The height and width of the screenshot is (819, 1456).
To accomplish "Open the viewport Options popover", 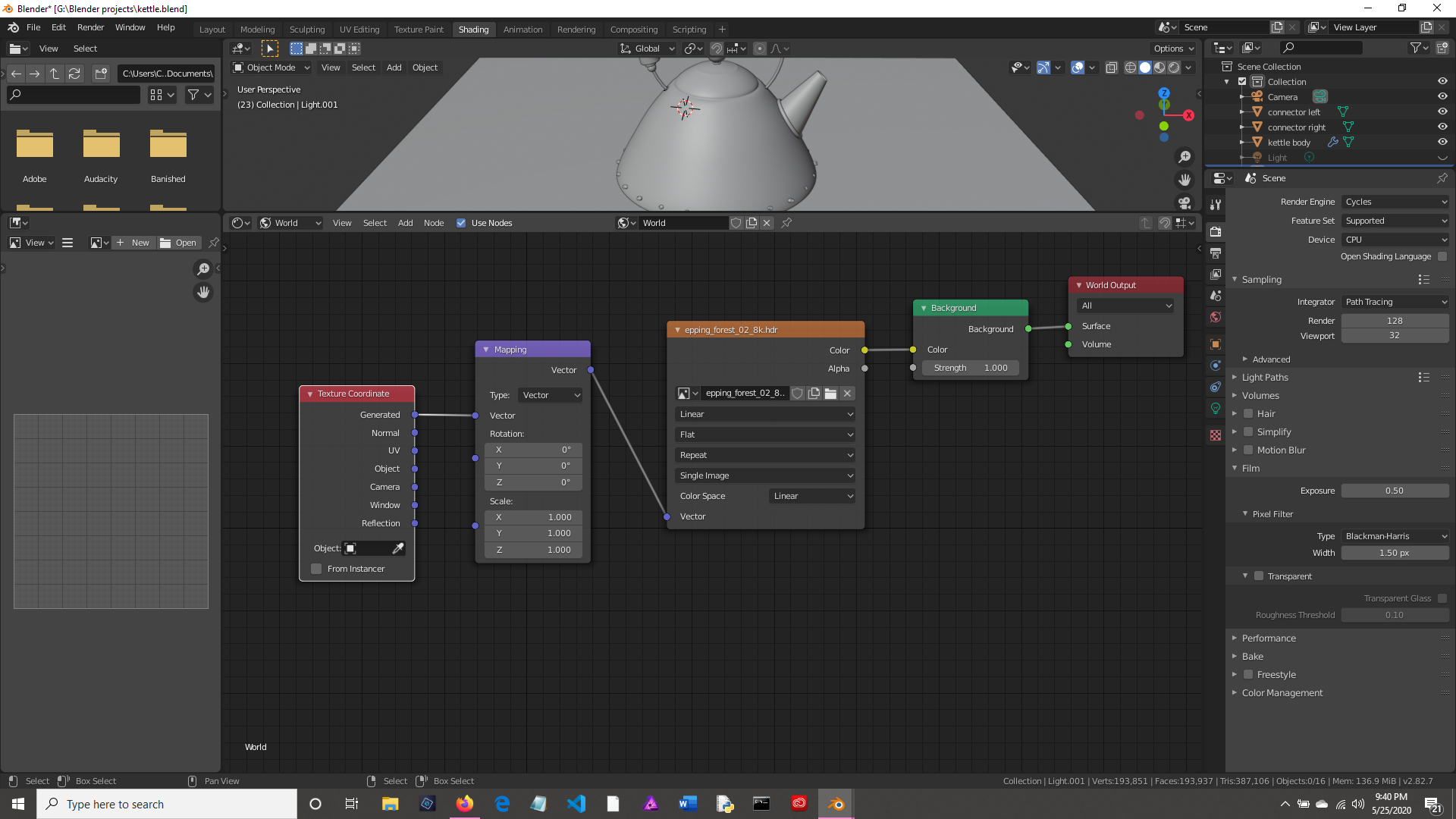I will coord(1174,49).
